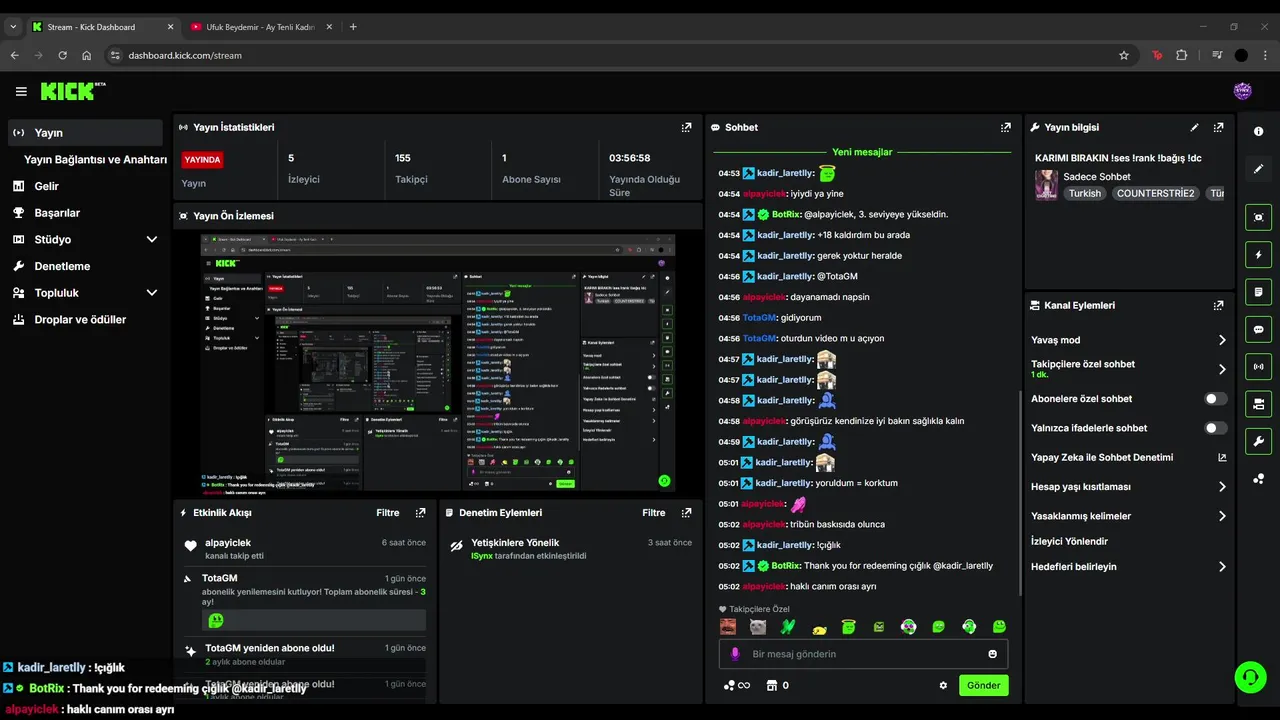This screenshot has width=1280, height=720.
Task: Toggle the broadcast signal icon in right sidebar
Action: (1258, 366)
